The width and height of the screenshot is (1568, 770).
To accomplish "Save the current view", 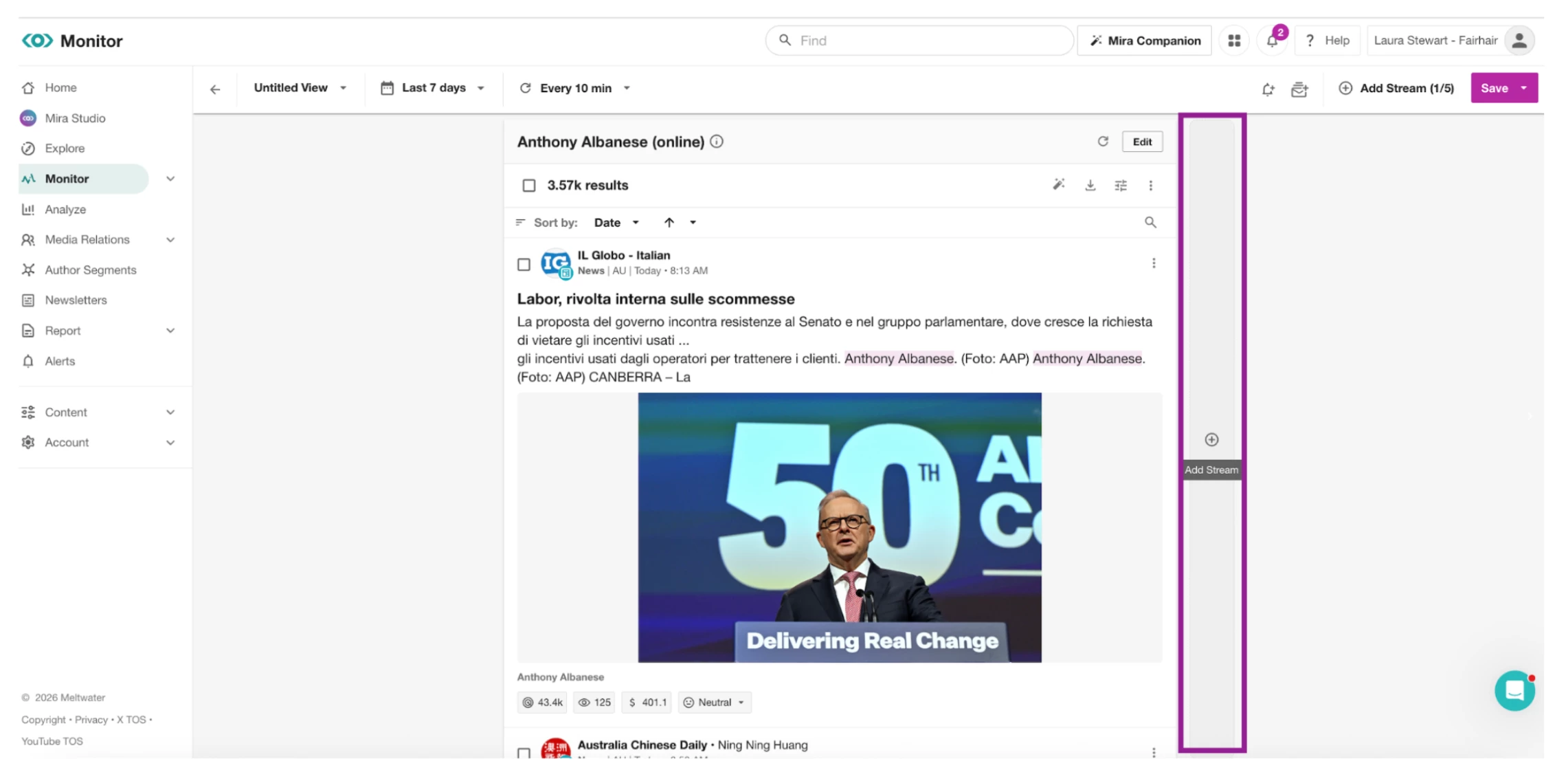I will [1494, 88].
